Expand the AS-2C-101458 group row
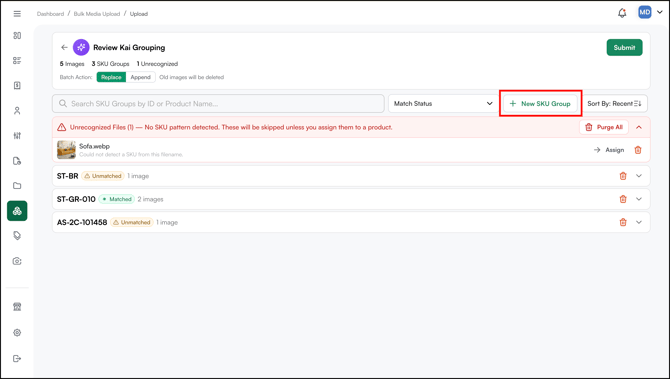This screenshot has width=670, height=379. pyautogui.click(x=639, y=222)
